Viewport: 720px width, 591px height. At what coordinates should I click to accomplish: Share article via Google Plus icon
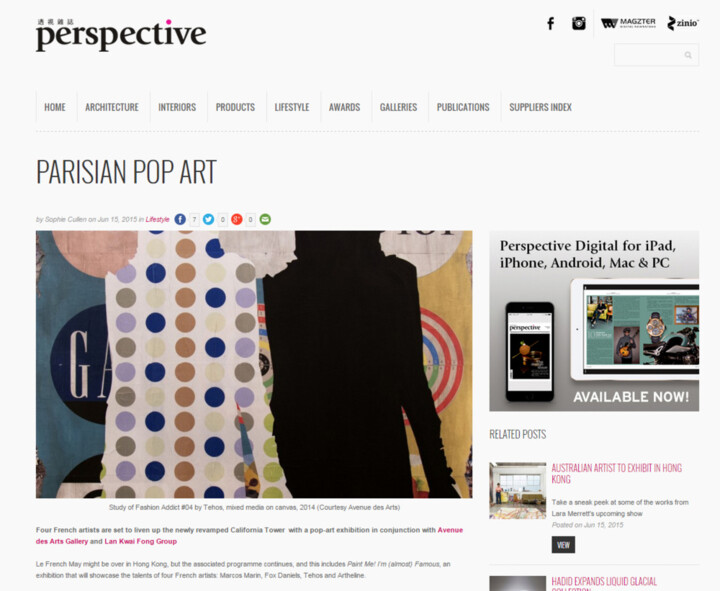[x=236, y=220]
